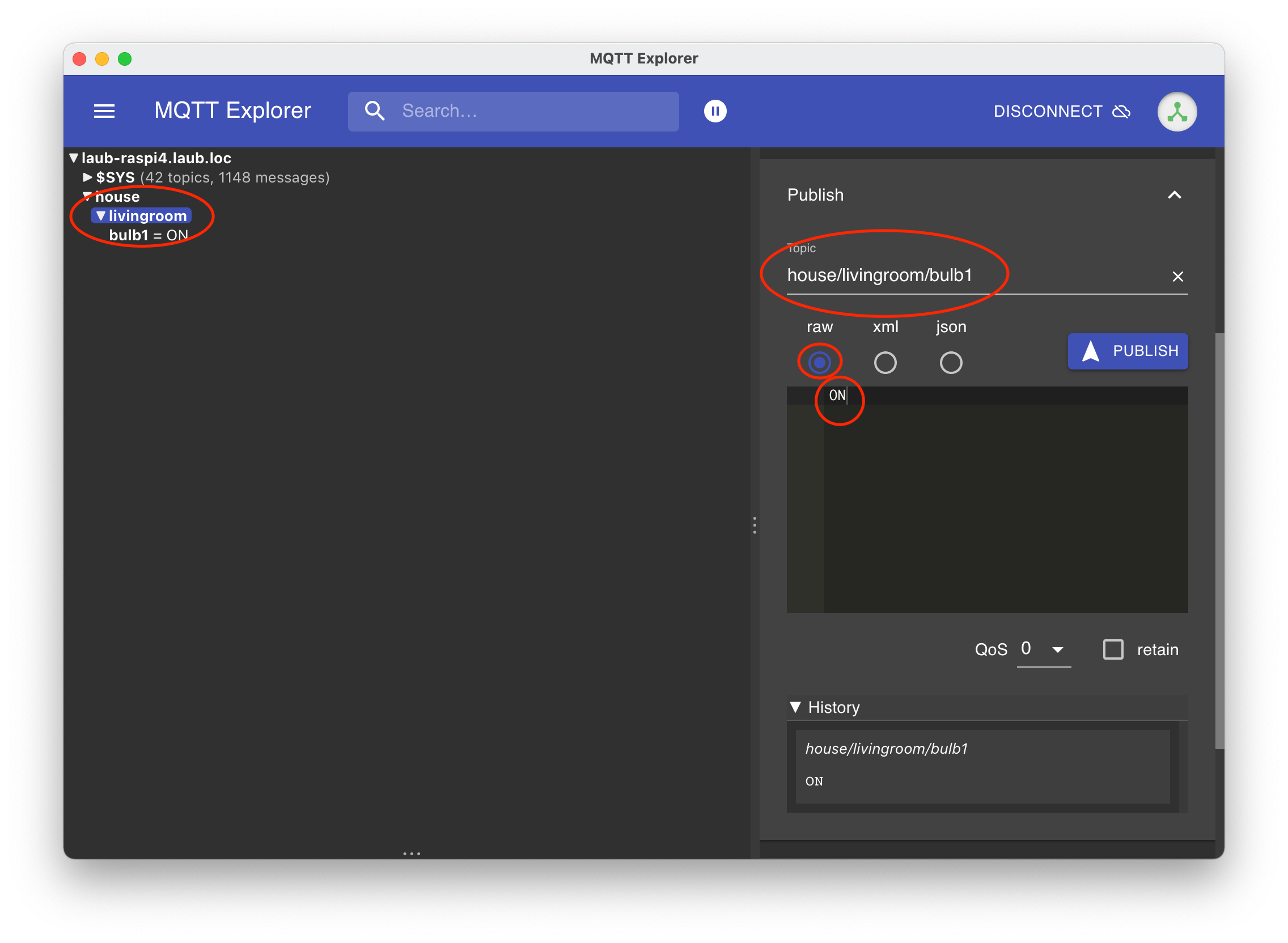Clear the topic field with X icon
This screenshot has width=1288, height=943.
click(x=1177, y=277)
